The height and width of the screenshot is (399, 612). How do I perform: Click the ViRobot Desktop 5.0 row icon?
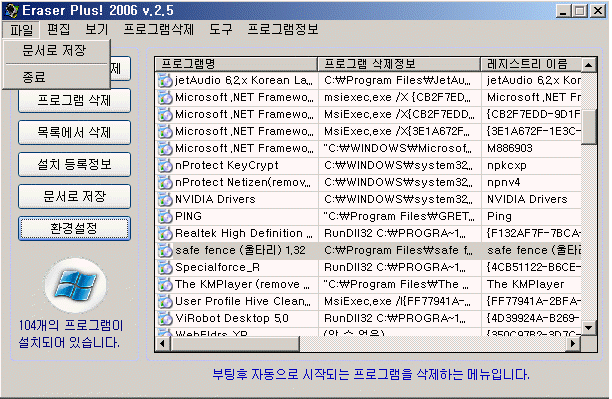pos(165,319)
